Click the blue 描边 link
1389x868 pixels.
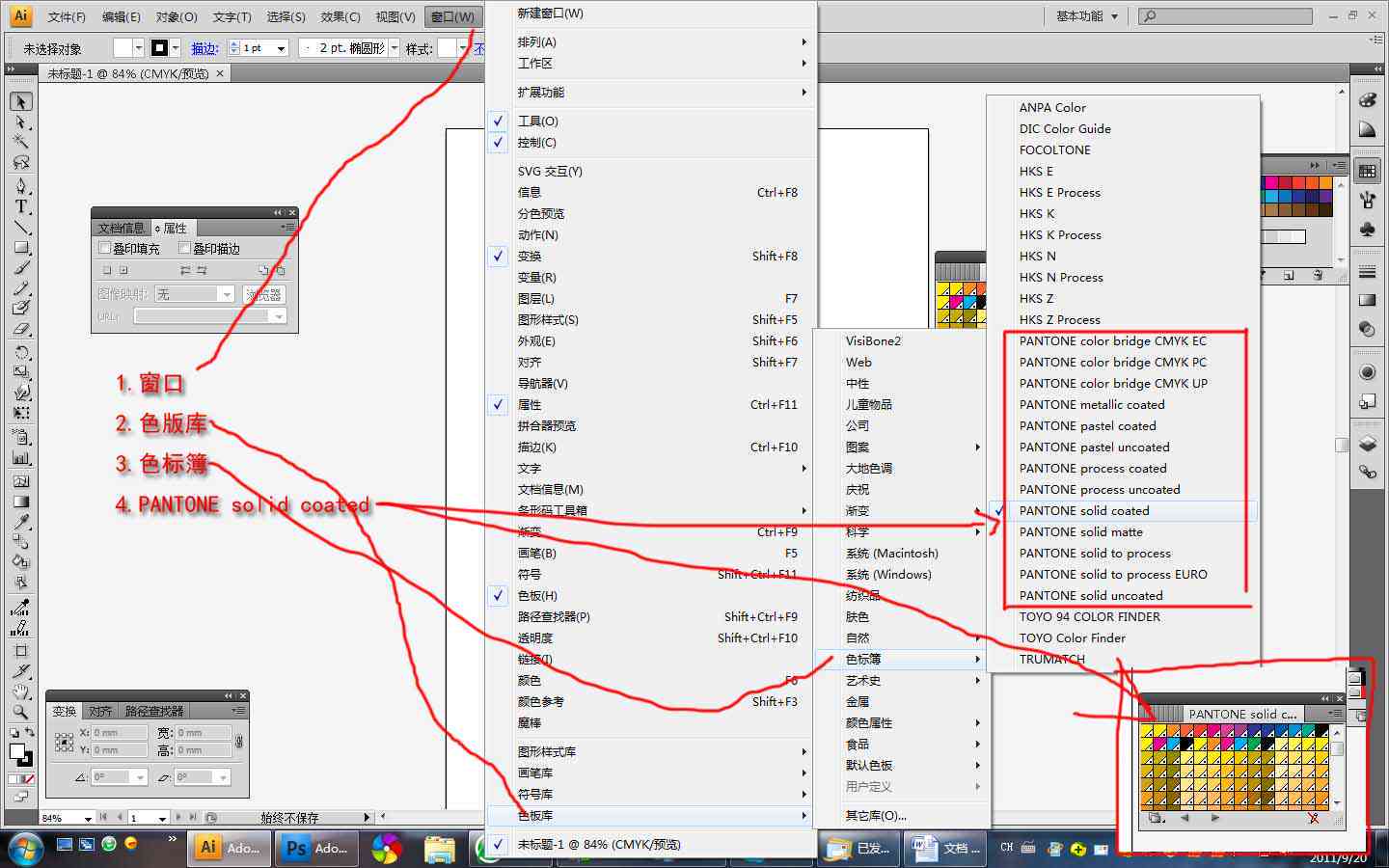[x=204, y=48]
